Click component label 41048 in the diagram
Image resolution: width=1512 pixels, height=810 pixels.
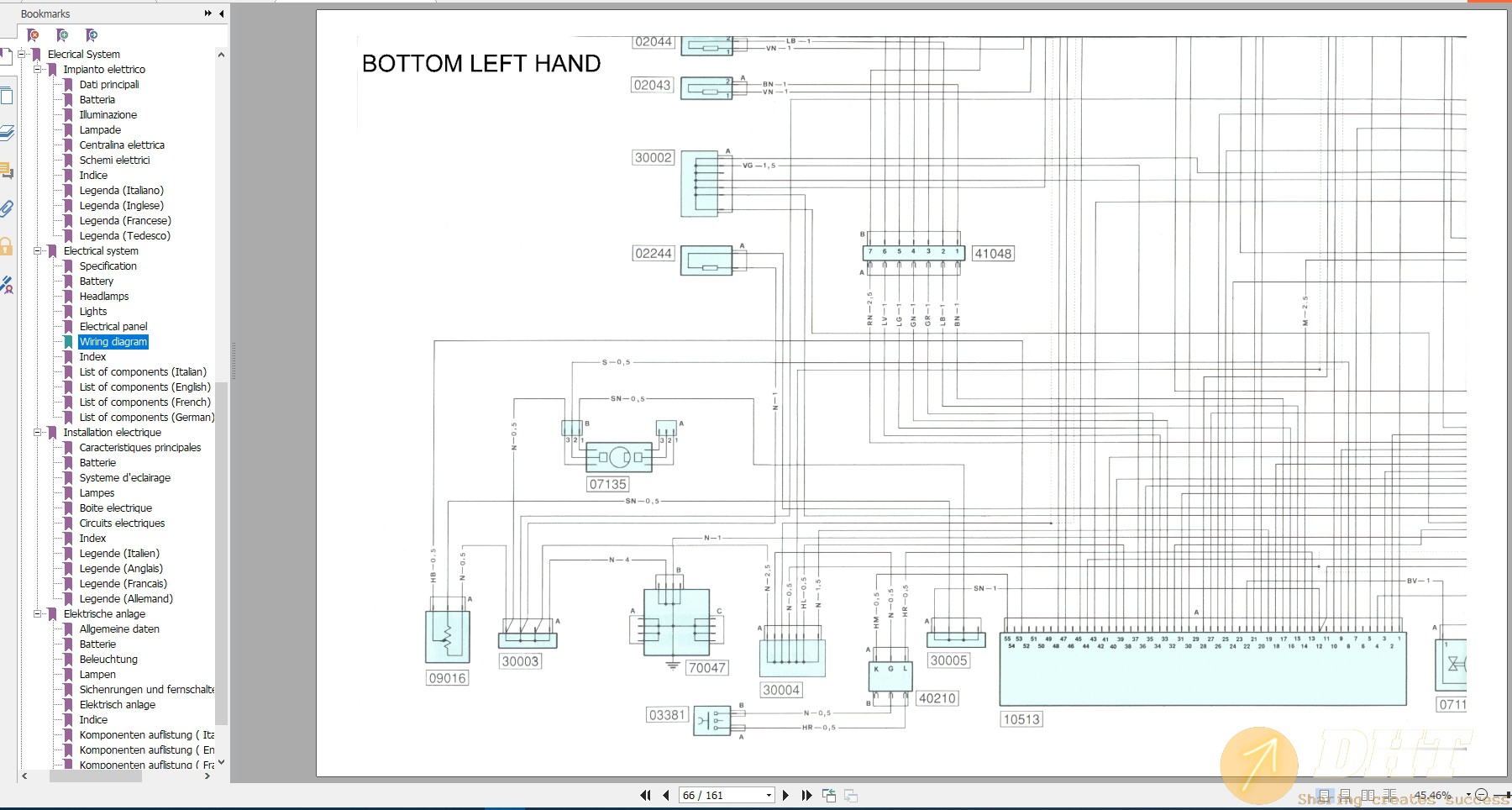(x=993, y=253)
